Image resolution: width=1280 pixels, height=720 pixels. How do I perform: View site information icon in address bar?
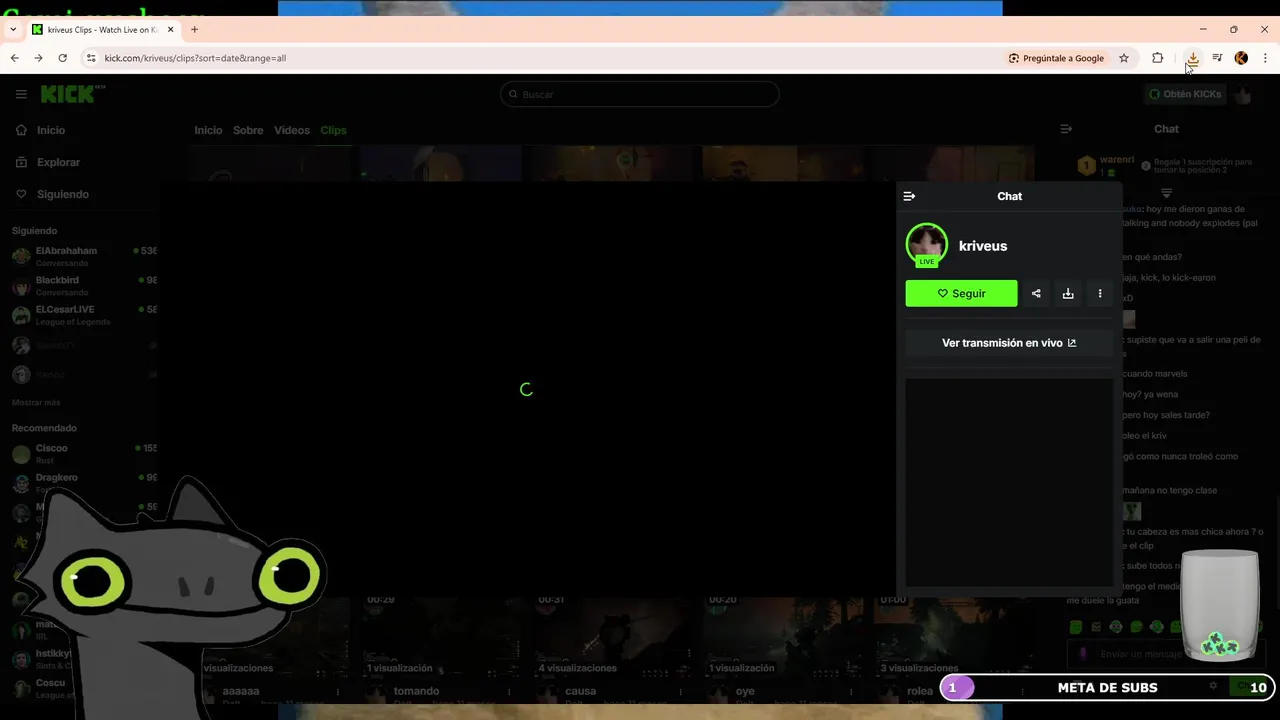click(x=91, y=58)
